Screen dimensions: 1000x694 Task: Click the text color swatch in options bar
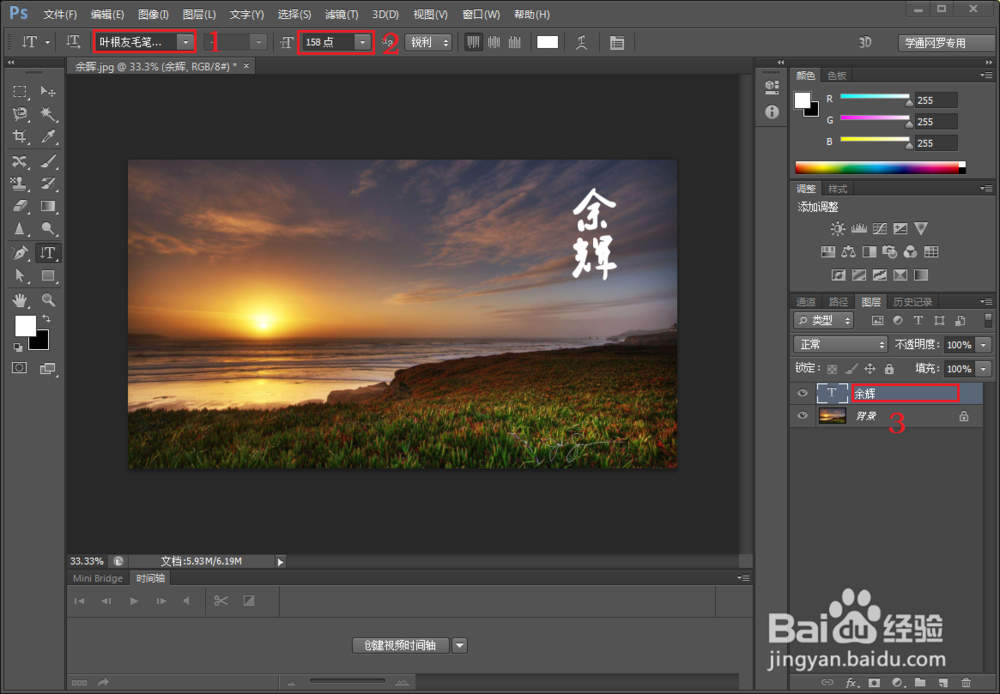click(547, 42)
